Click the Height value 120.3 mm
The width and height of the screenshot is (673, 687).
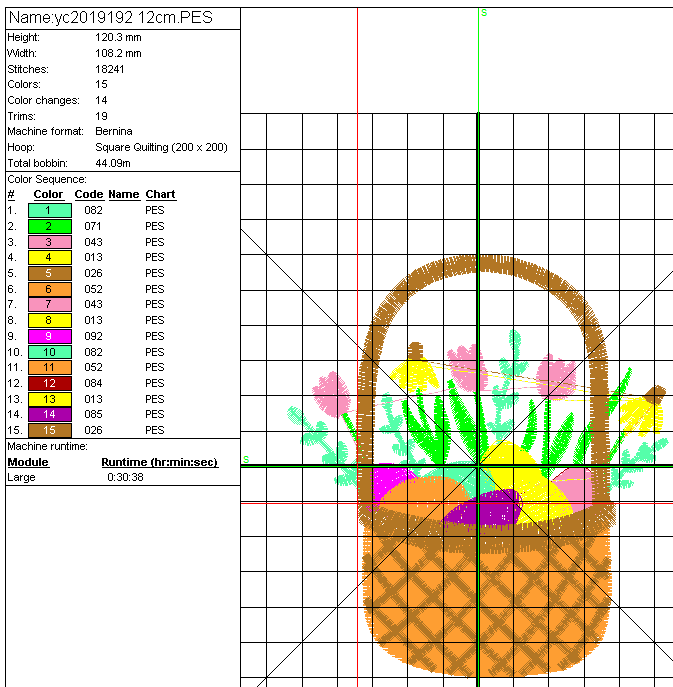point(118,37)
